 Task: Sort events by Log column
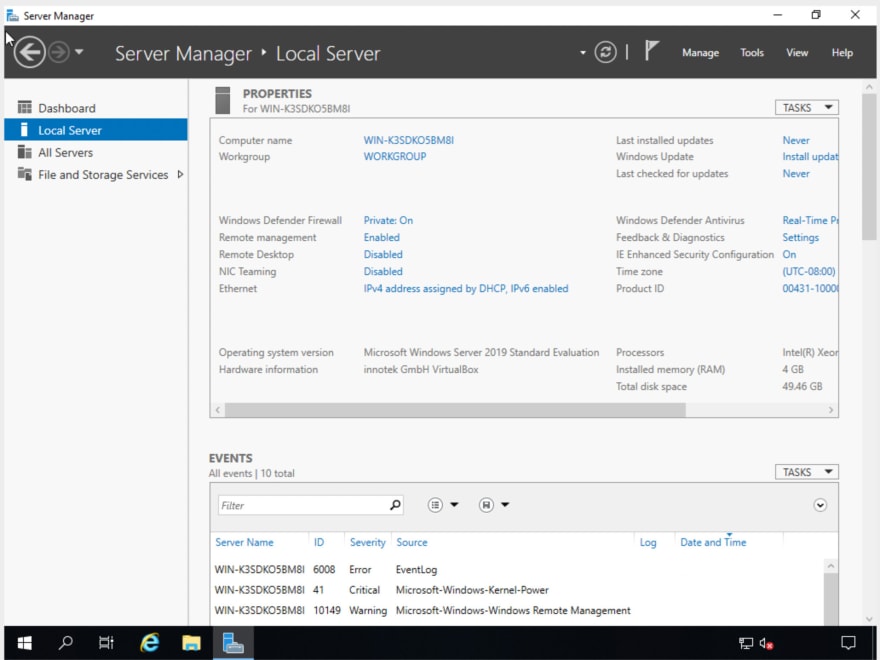[648, 542]
